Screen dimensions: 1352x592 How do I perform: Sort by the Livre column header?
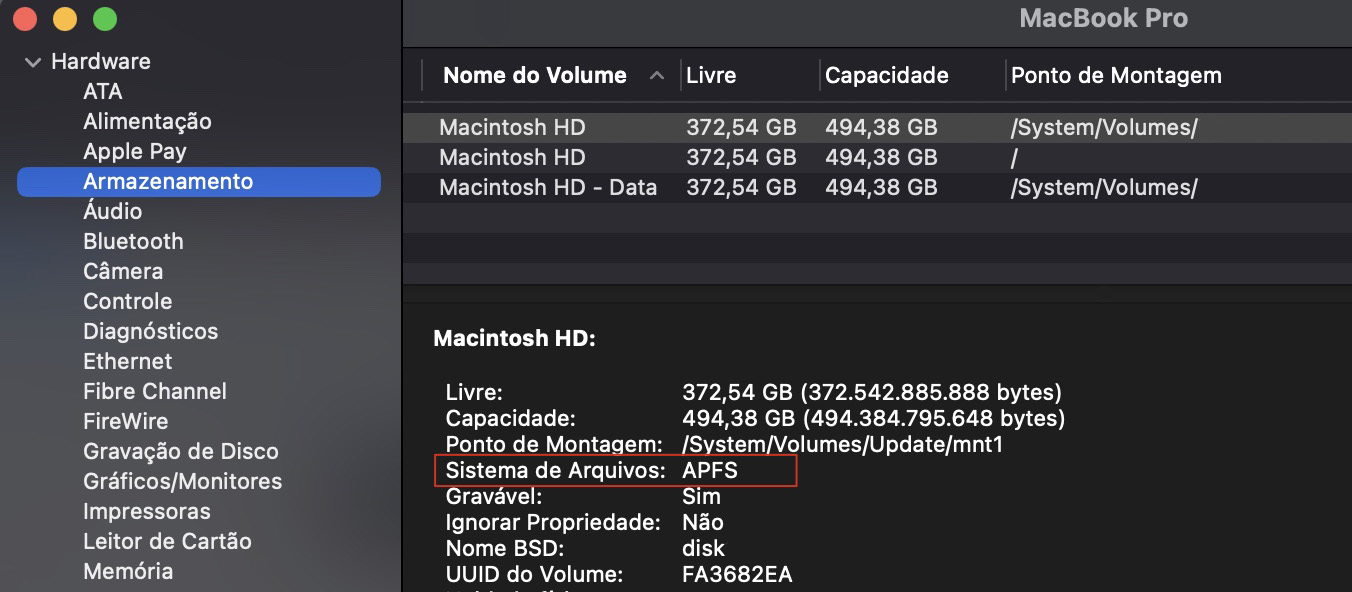pyautogui.click(x=711, y=75)
